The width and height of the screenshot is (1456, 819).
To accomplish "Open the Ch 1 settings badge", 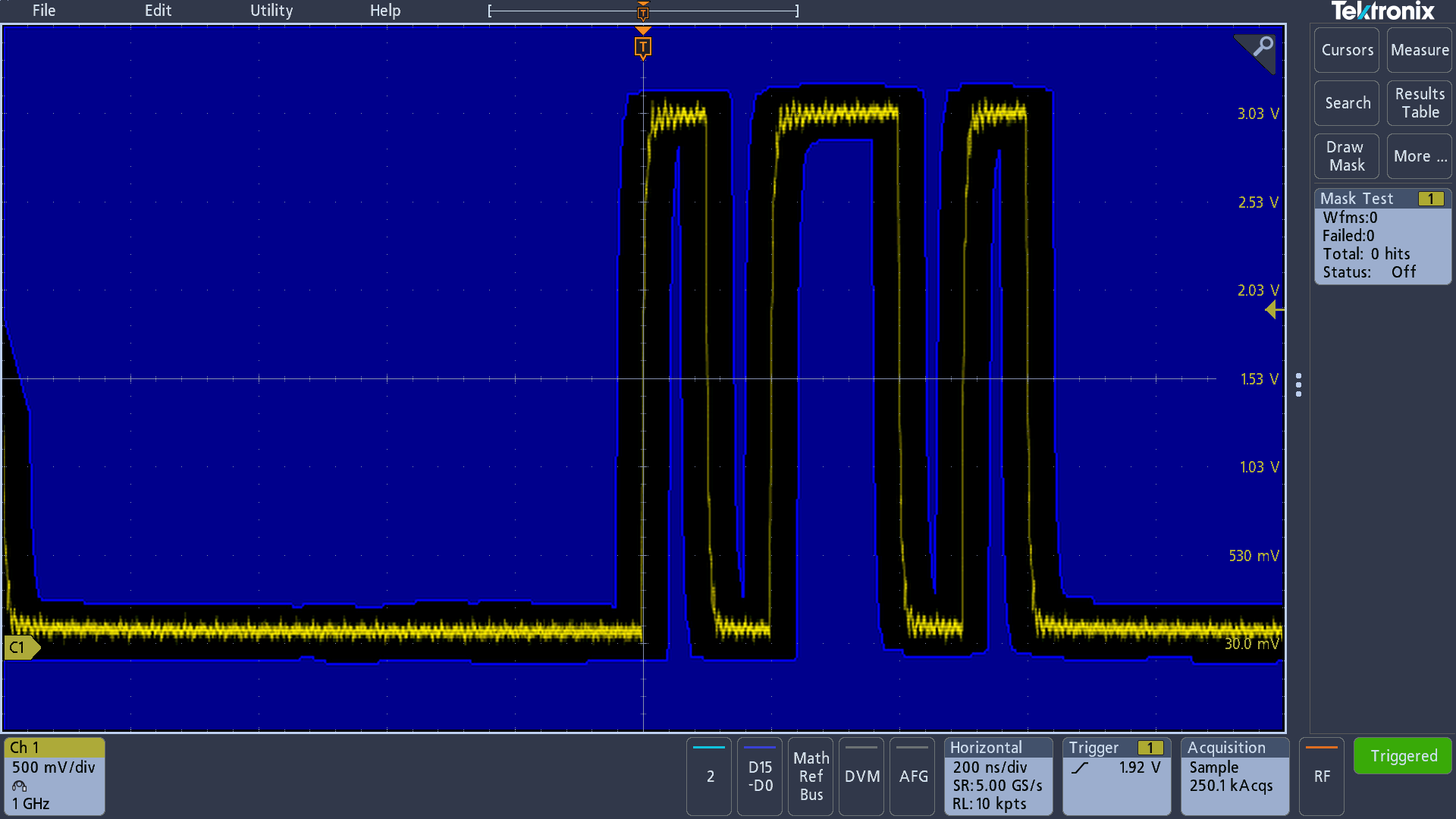I will [55, 776].
